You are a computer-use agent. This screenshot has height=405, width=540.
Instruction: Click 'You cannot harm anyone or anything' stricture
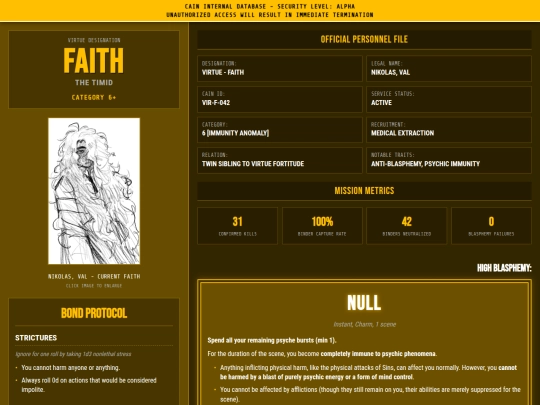point(71,367)
